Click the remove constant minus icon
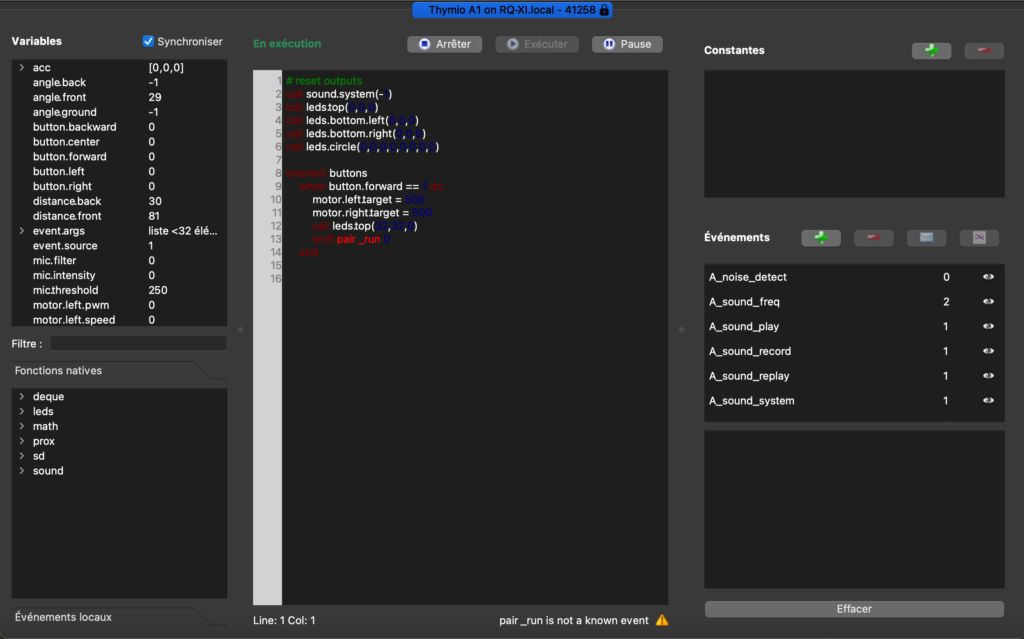Viewport: 1024px width, 639px height. pyautogui.click(x=984, y=51)
